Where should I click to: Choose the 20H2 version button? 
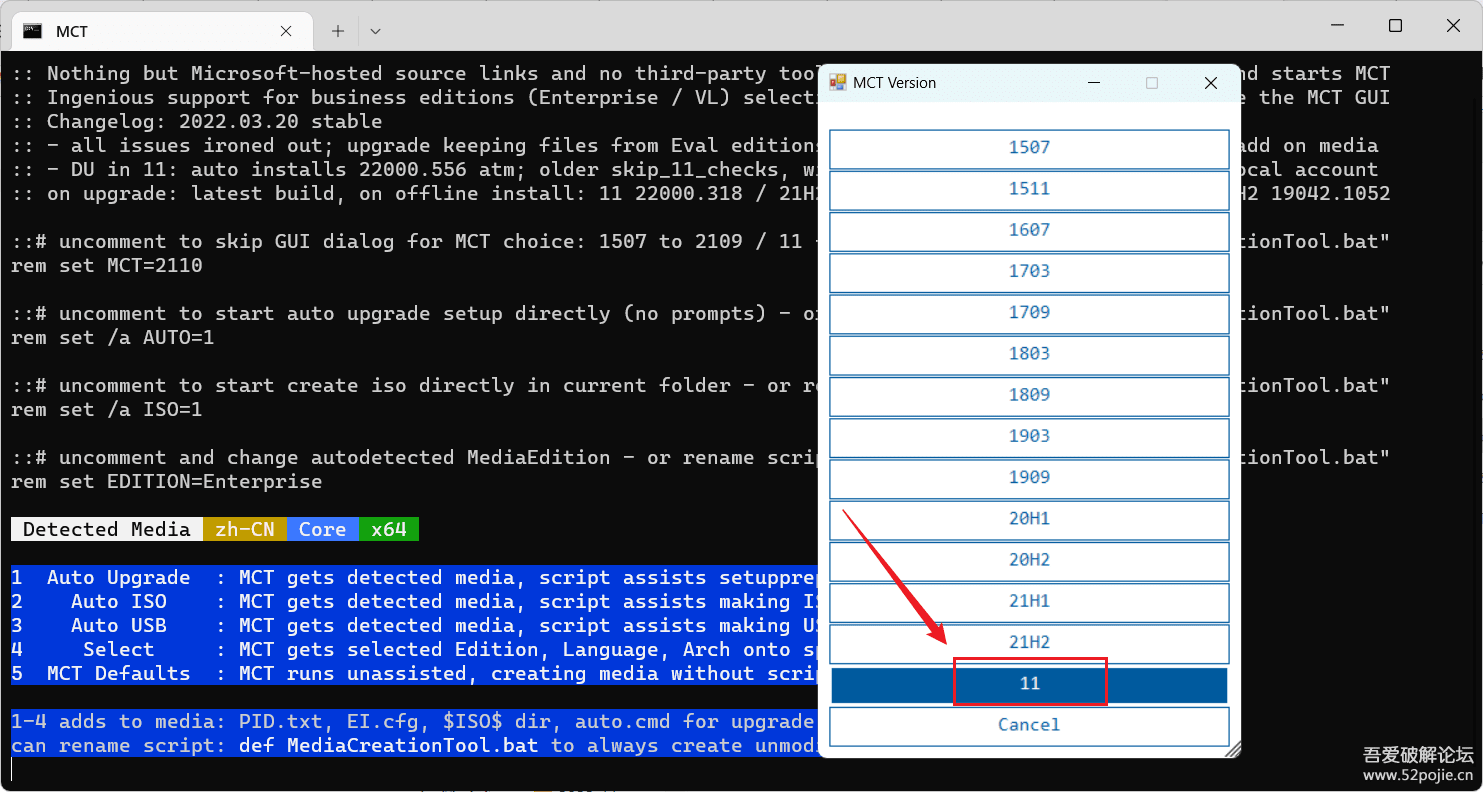(x=1029, y=560)
